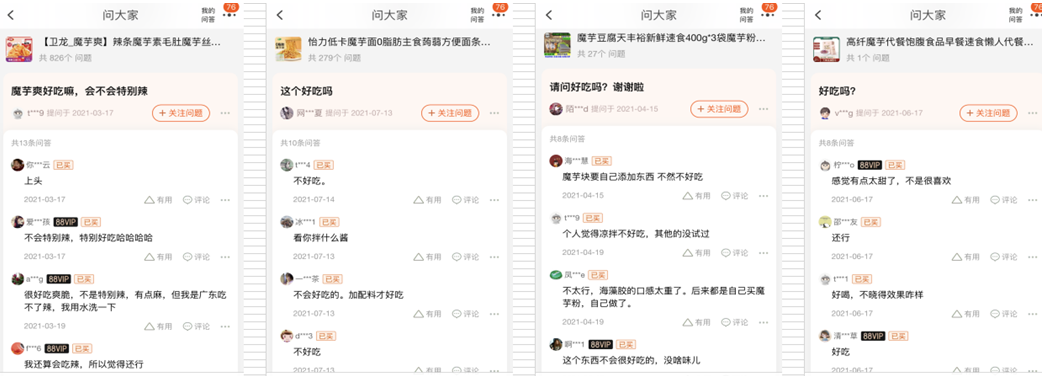Select the 共13条问答 count label

[x=32, y=143]
